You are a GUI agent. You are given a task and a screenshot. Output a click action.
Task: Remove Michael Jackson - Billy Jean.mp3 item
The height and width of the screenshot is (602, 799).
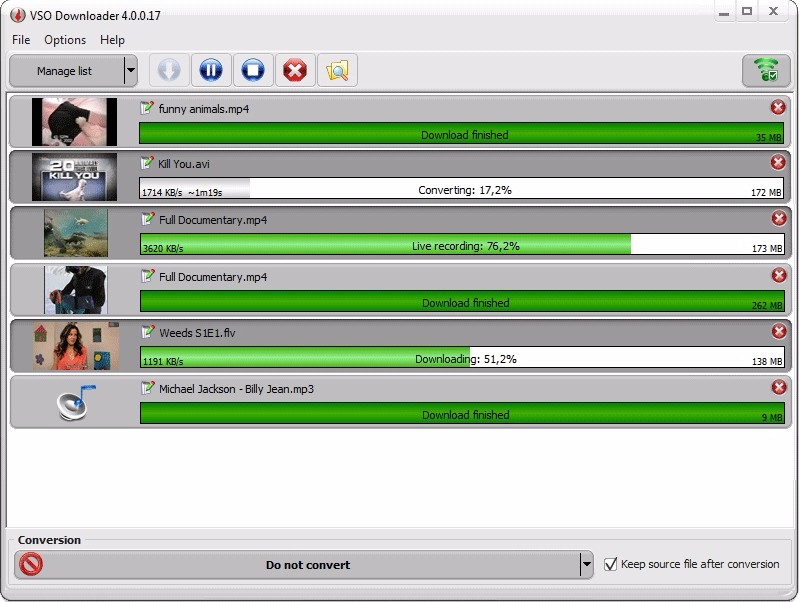click(x=779, y=387)
